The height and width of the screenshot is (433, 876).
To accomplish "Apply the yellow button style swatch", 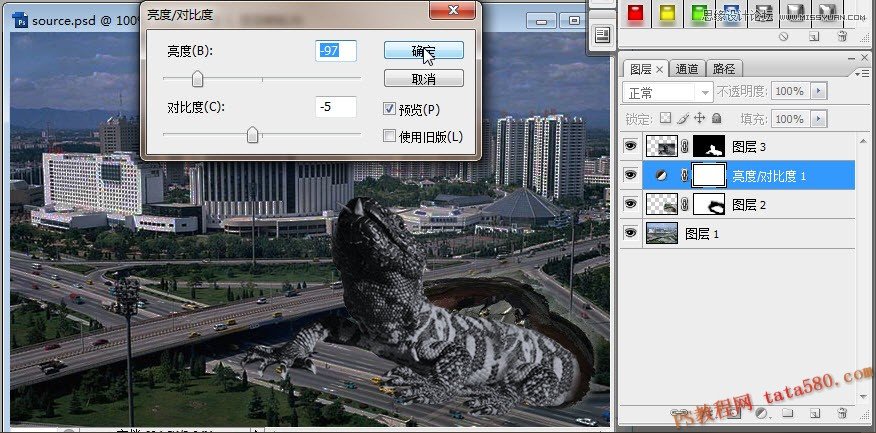I will tap(667, 13).
